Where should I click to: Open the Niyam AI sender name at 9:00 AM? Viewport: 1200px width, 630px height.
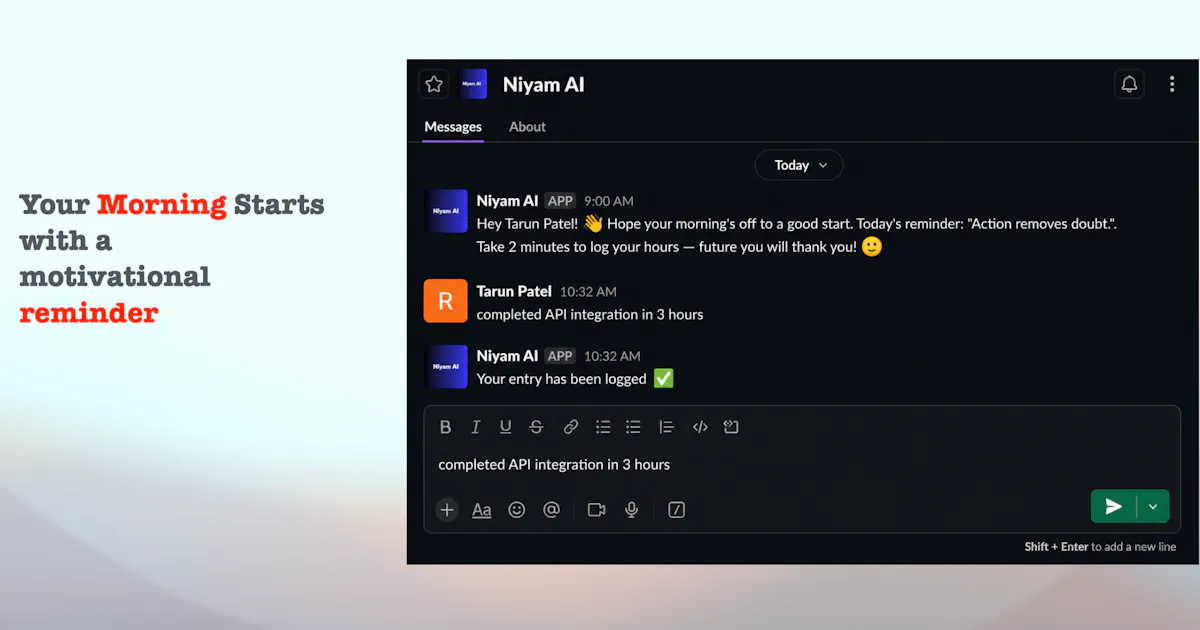507,201
